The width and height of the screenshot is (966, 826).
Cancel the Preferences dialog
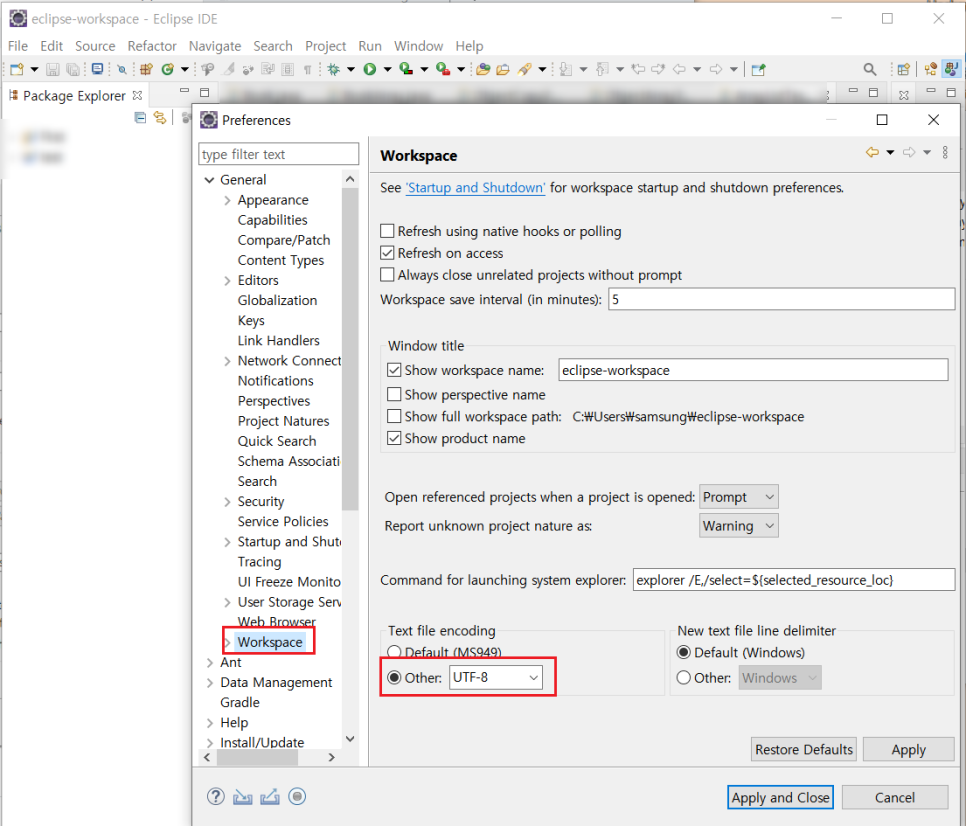pyautogui.click(x=895, y=797)
